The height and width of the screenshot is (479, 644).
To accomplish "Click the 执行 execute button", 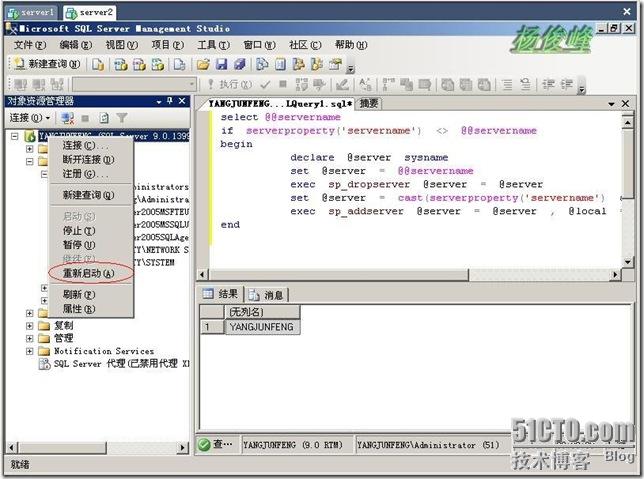I will click(x=230, y=85).
